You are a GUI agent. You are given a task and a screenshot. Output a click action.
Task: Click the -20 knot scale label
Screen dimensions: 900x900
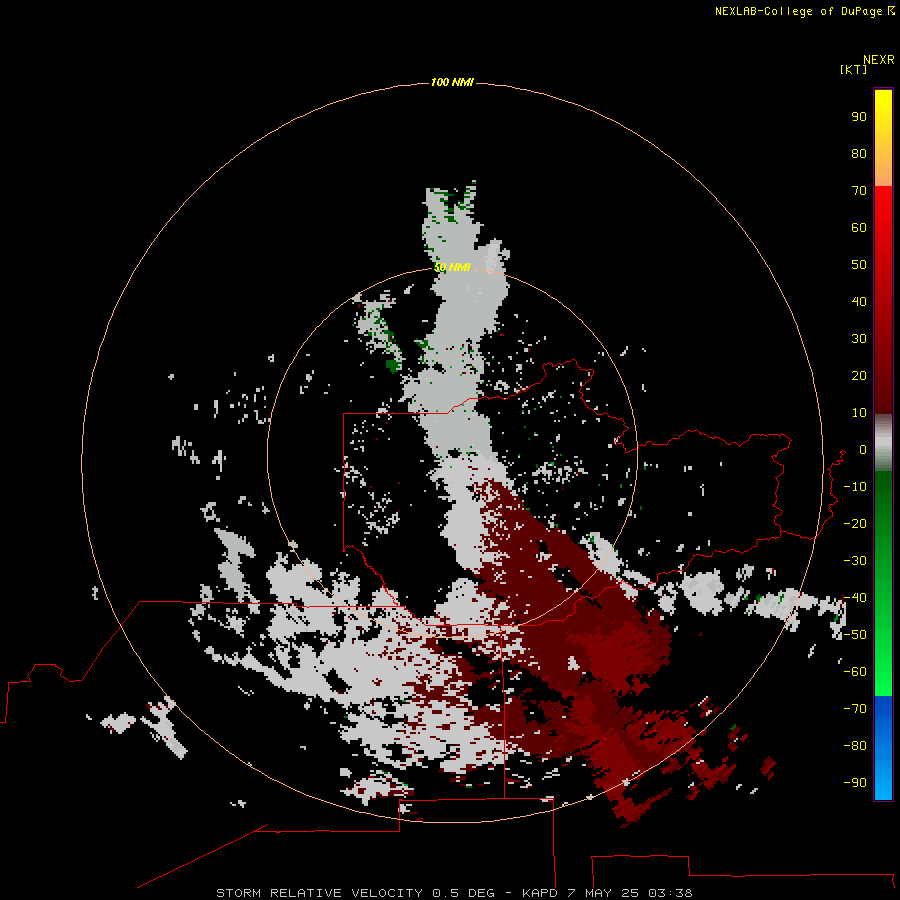855,523
